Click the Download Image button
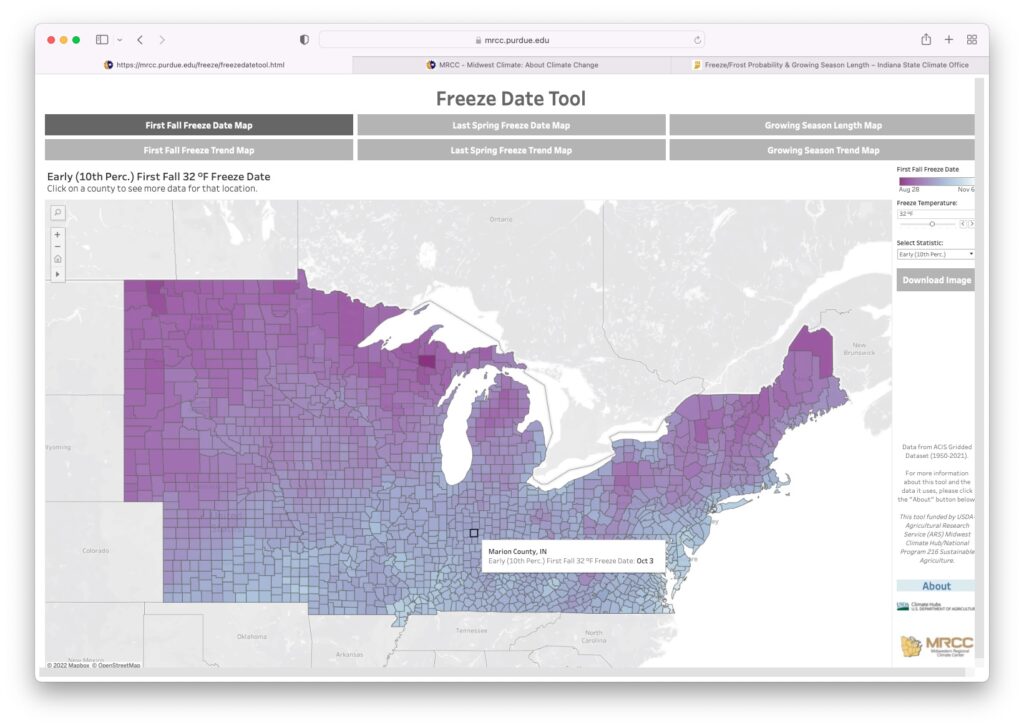Screen dimensions: 1024x728 tap(935, 280)
